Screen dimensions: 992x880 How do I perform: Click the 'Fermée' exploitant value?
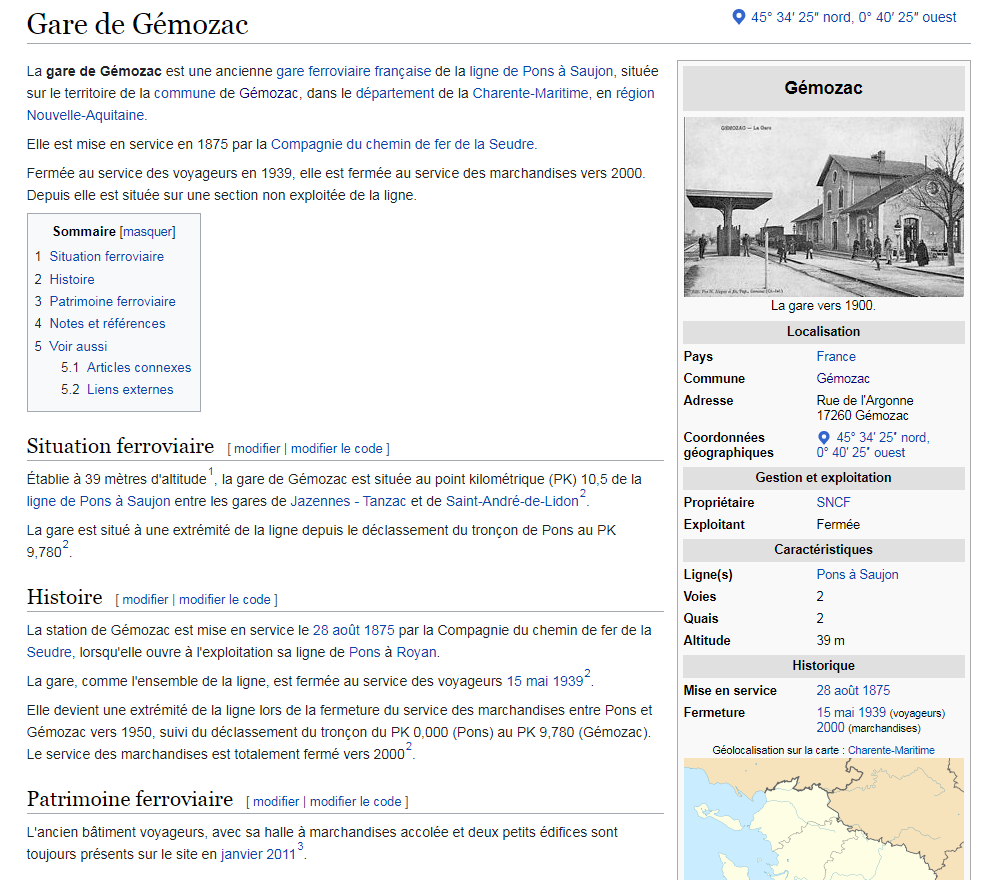point(838,525)
